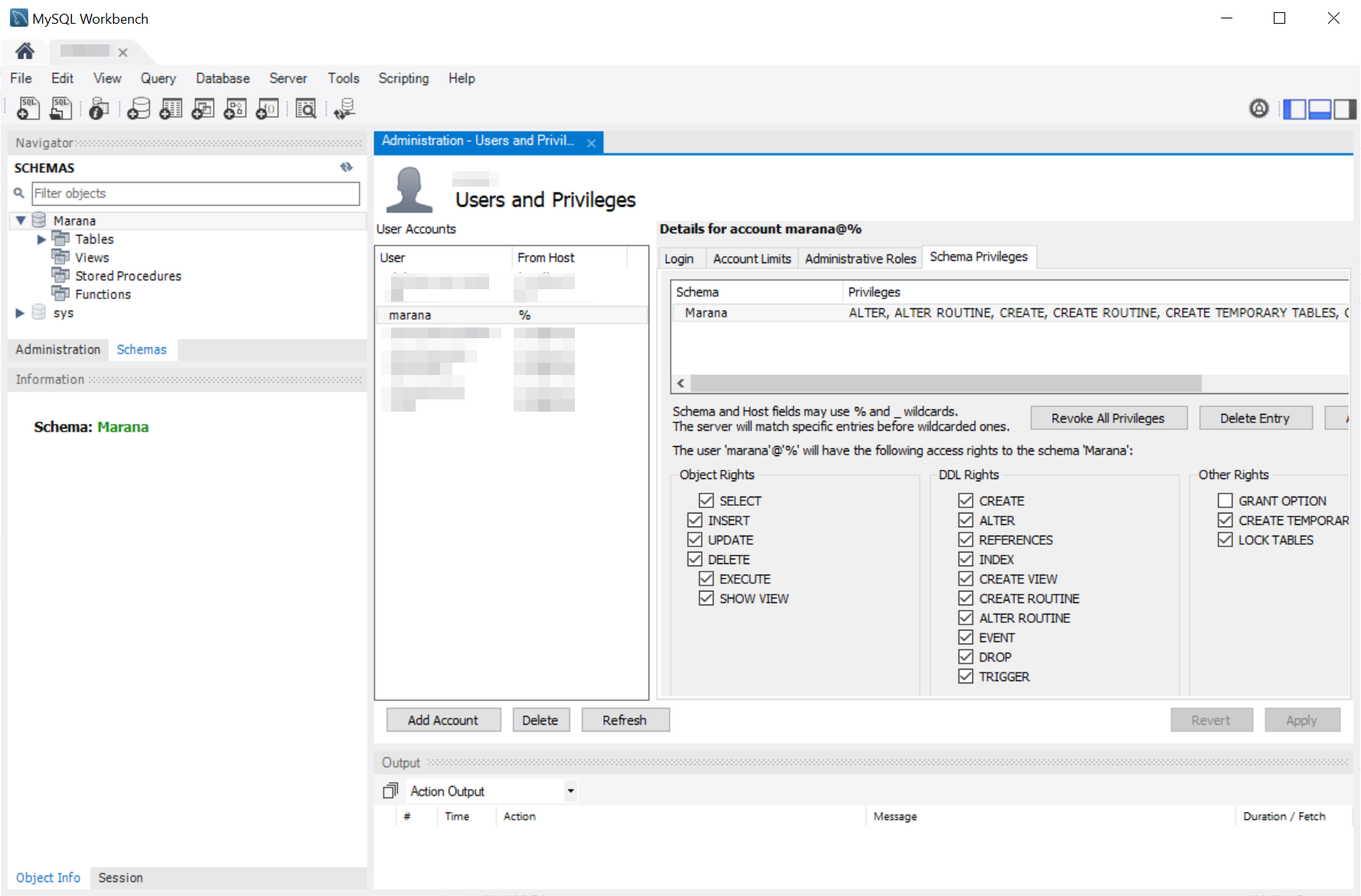Switch to the Session tab
The height and width of the screenshot is (896, 1361).
coord(120,878)
